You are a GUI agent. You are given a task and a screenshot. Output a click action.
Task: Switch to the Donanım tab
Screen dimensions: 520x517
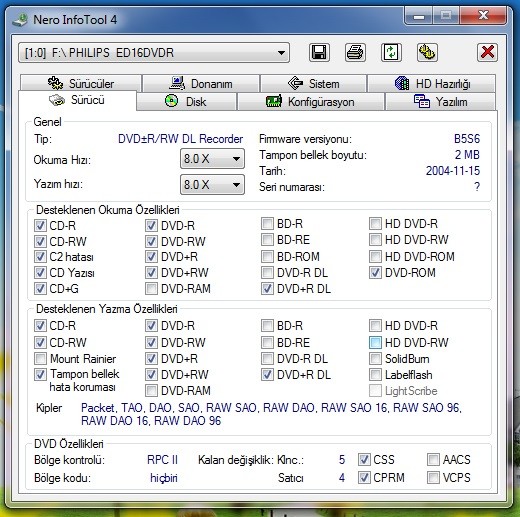click(201, 83)
